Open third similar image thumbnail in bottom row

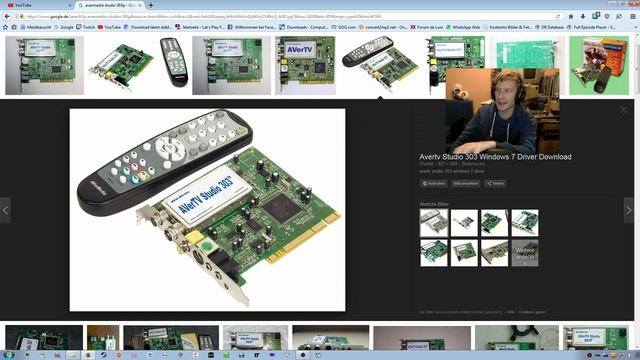point(494,253)
